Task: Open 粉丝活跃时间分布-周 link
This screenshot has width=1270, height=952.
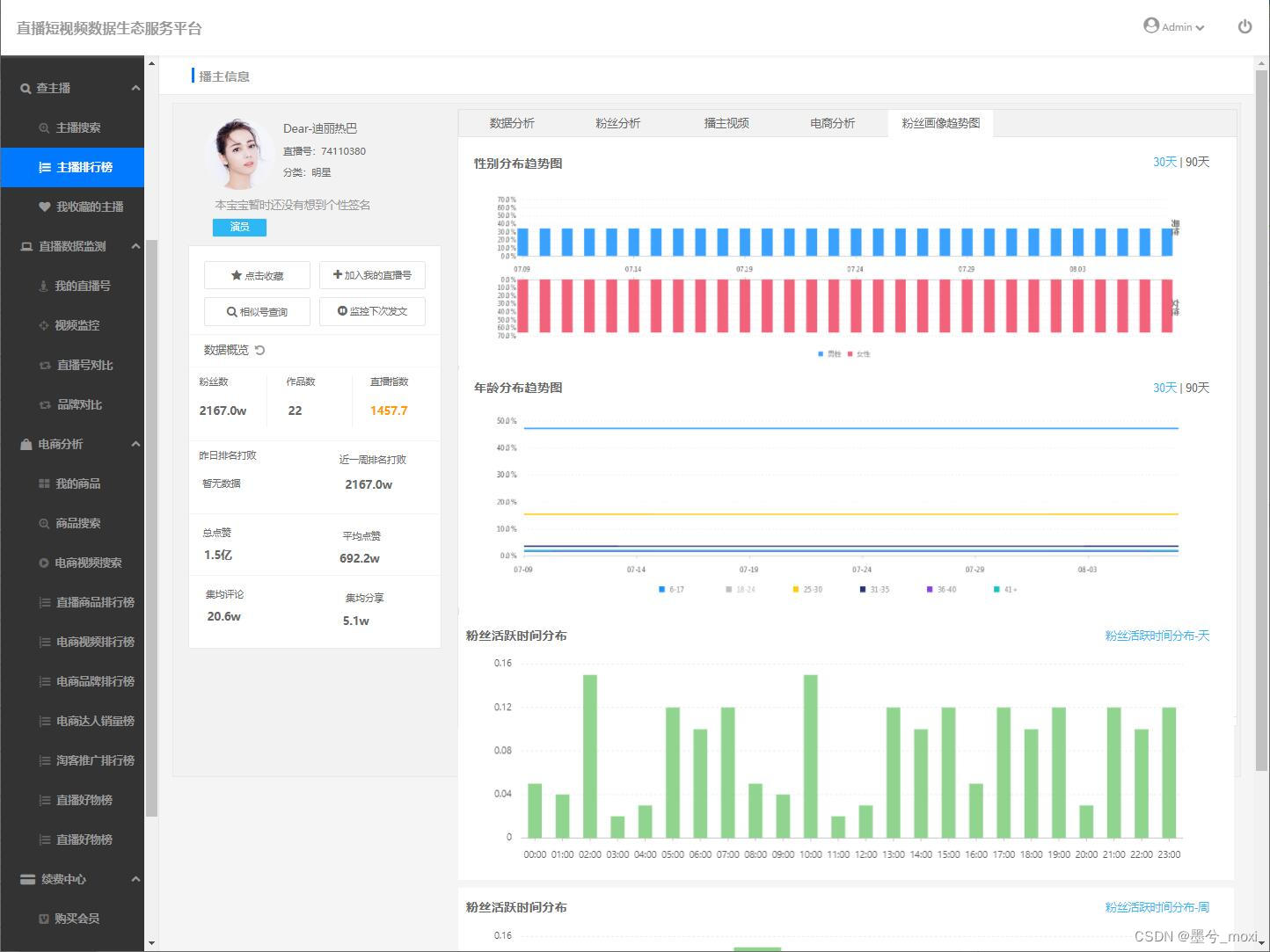Action: point(1157,907)
